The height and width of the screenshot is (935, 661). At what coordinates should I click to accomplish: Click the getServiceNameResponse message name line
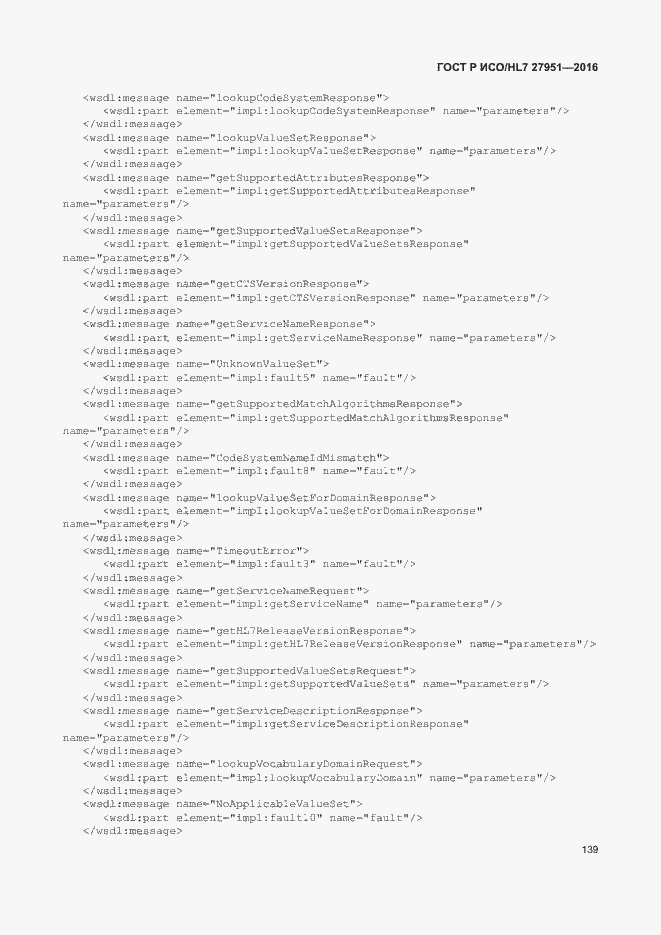[229, 324]
